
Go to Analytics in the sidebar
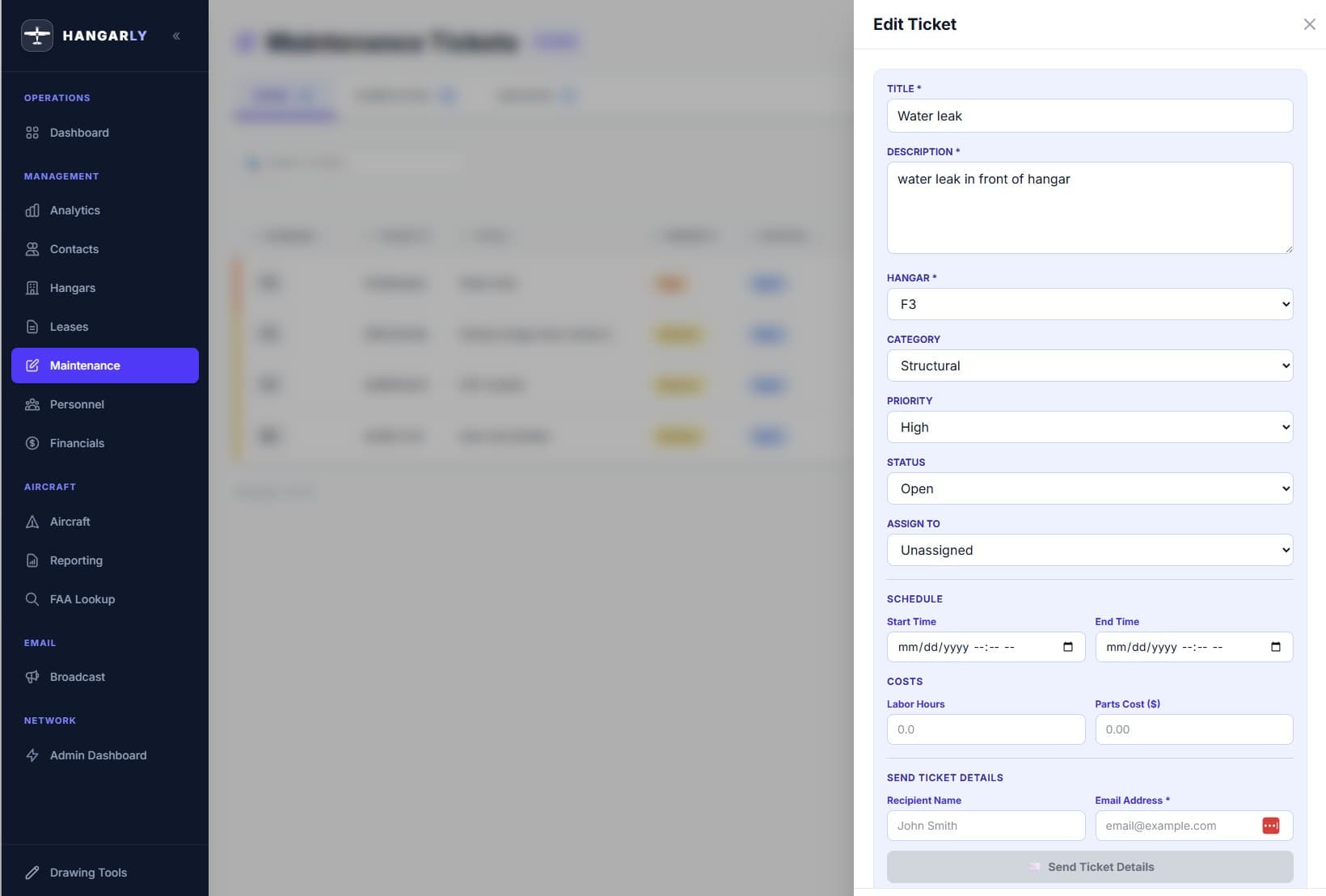click(x=74, y=210)
